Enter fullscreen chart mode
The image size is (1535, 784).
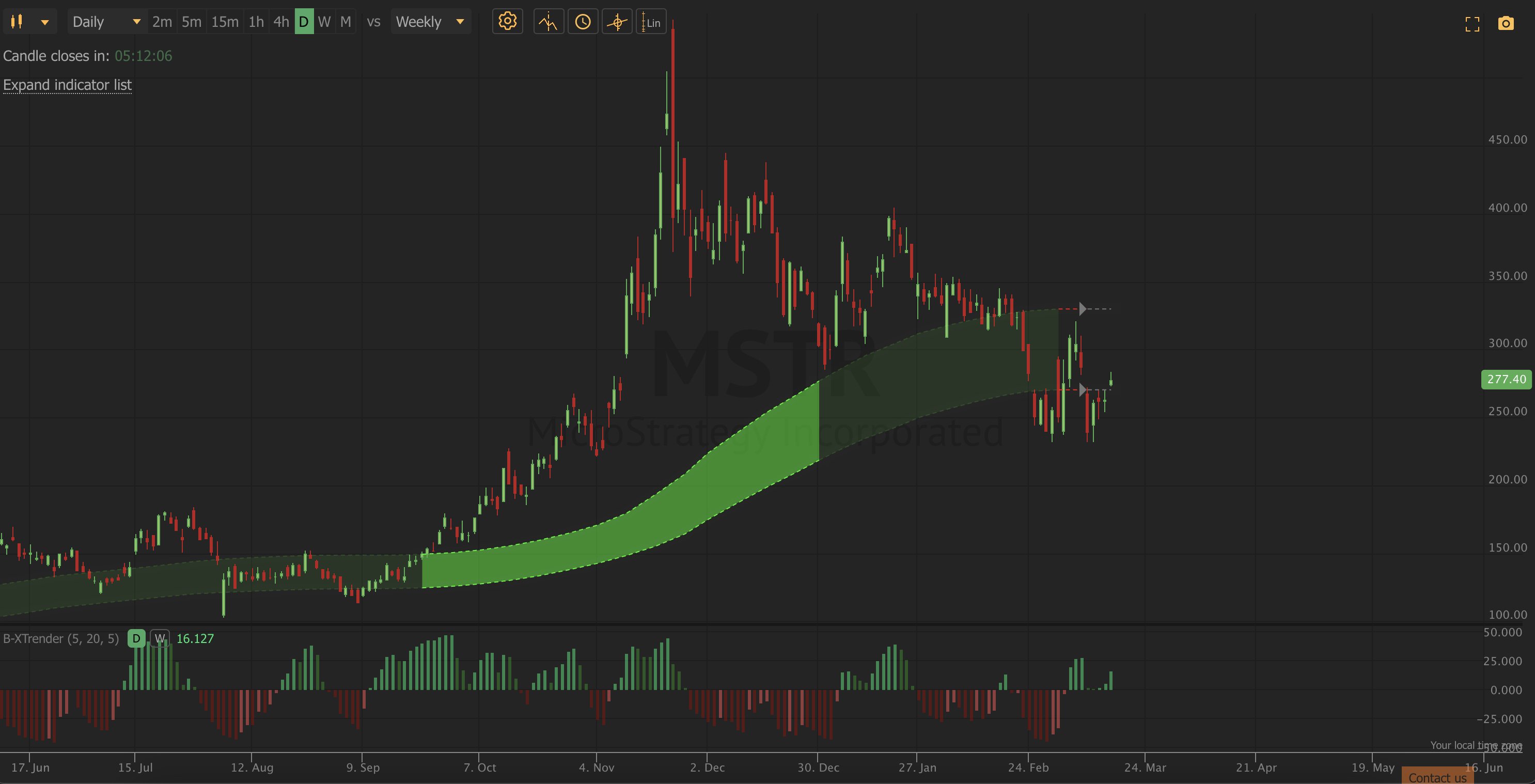[x=1472, y=24]
